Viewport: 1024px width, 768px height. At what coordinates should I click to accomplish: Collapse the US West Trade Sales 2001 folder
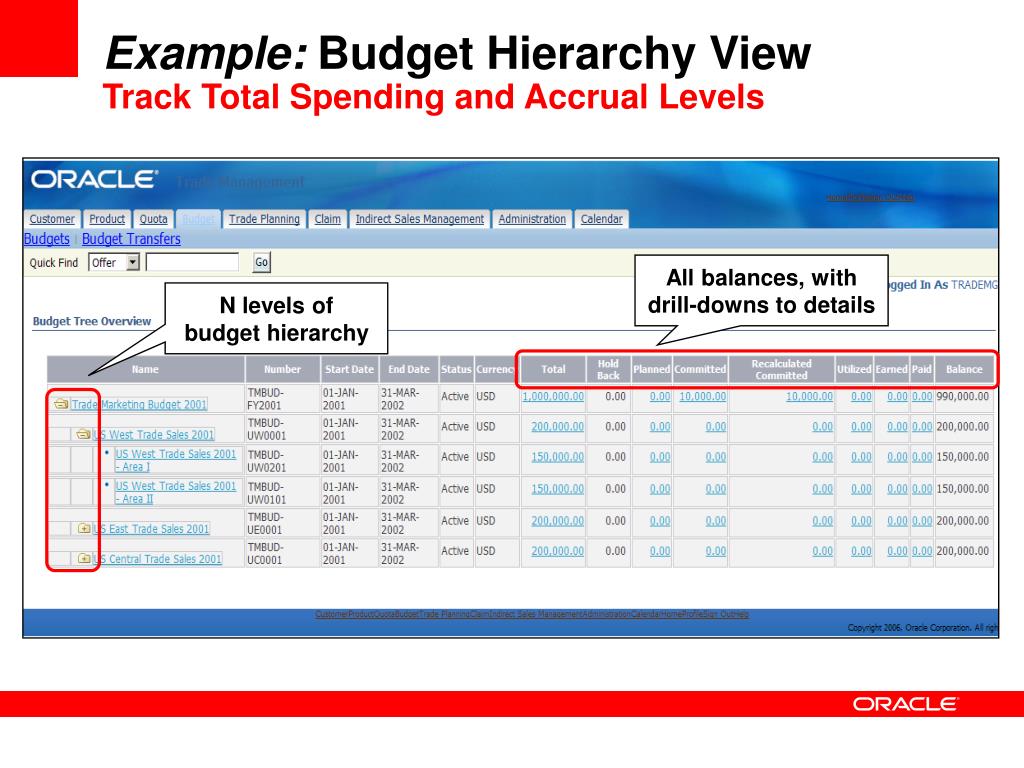(83, 434)
